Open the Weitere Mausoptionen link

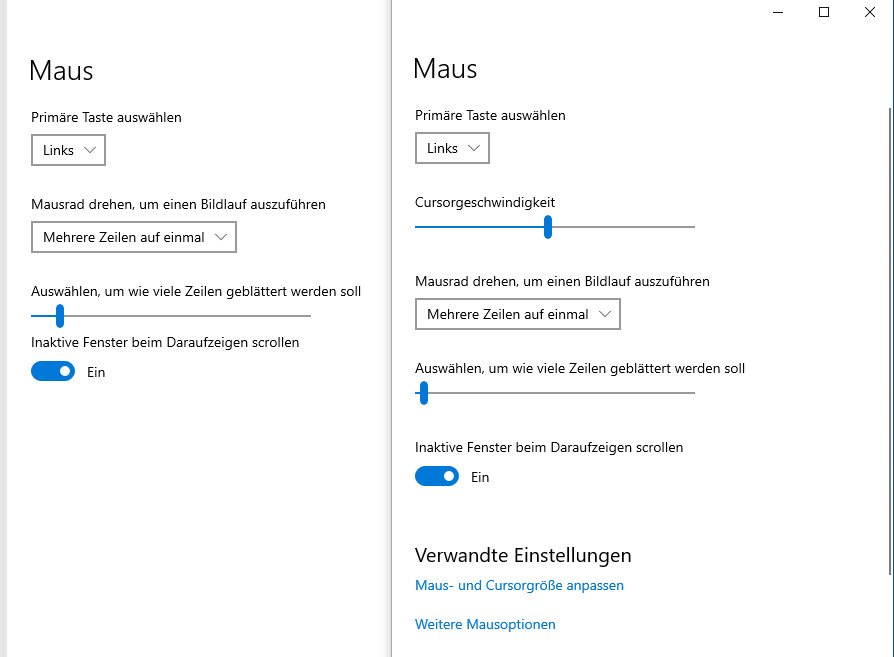click(x=485, y=625)
